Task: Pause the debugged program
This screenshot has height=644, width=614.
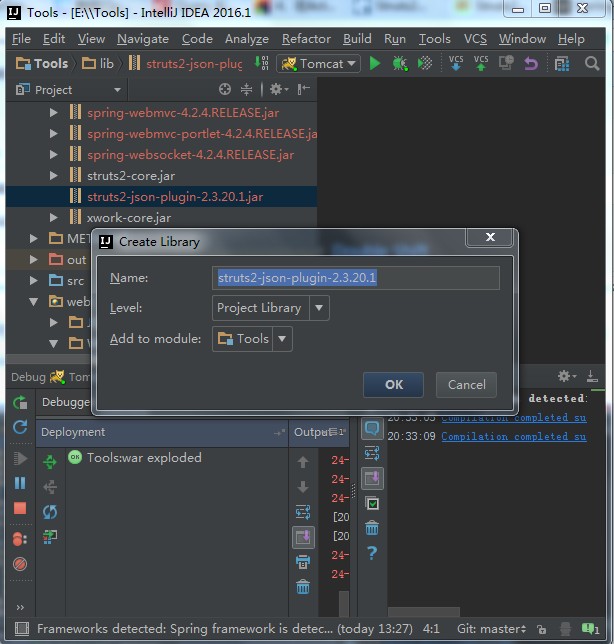Action: (20, 483)
